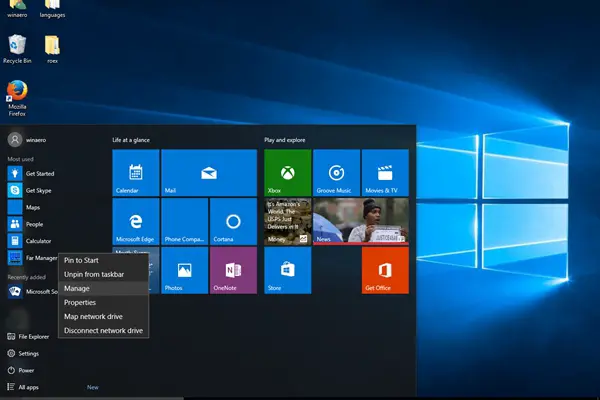Open the Money live tile
The height and width of the screenshot is (400, 600).
[287, 221]
